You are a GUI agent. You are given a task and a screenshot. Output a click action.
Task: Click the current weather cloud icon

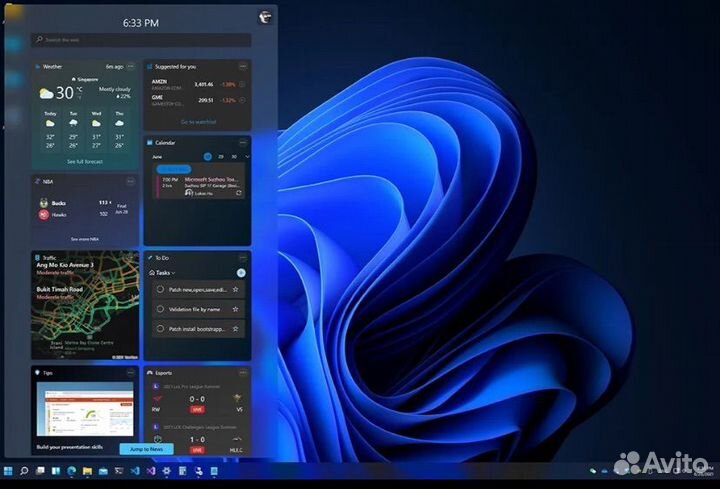[x=46, y=94]
